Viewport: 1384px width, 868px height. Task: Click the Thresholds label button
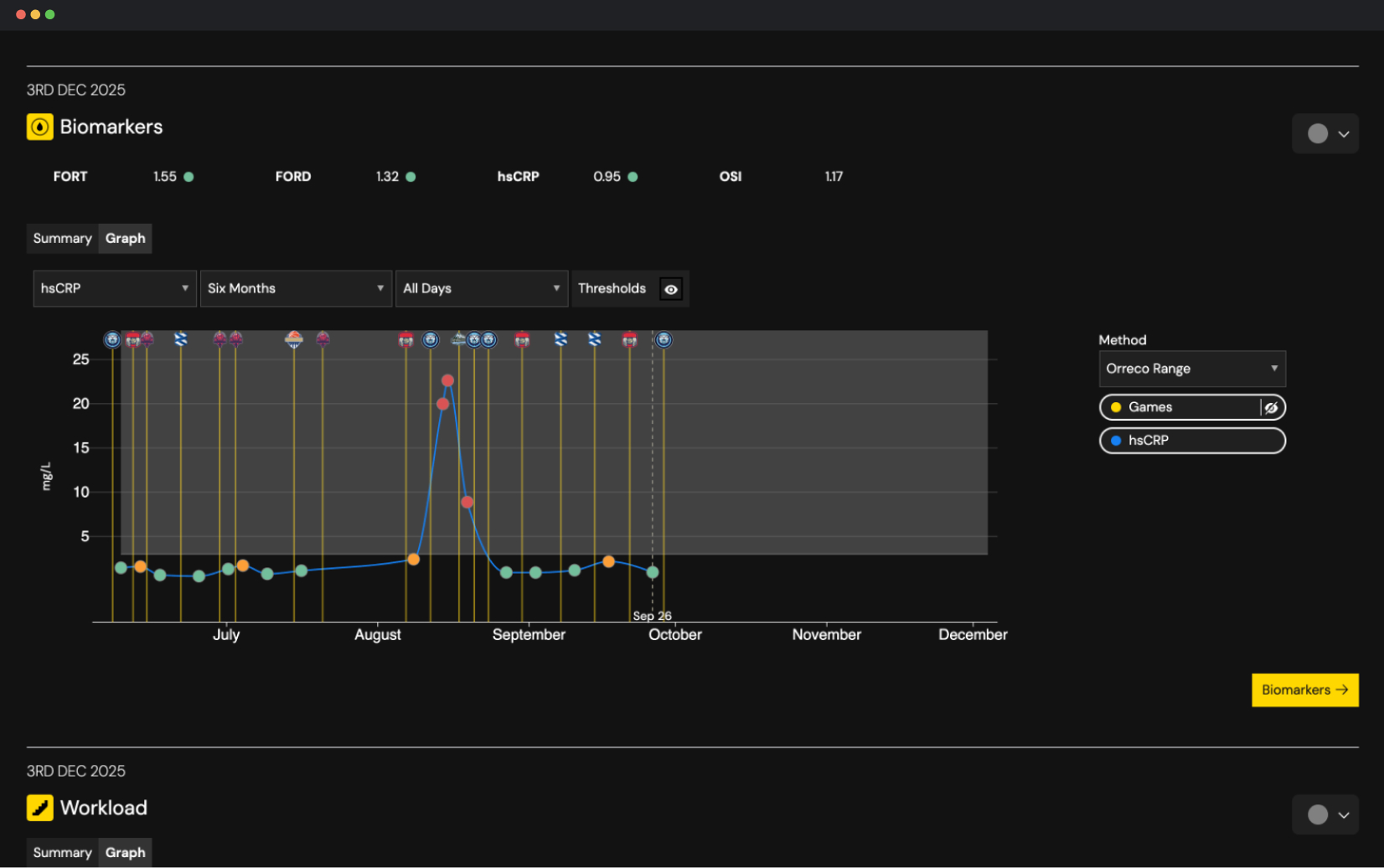click(x=612, y=288)
